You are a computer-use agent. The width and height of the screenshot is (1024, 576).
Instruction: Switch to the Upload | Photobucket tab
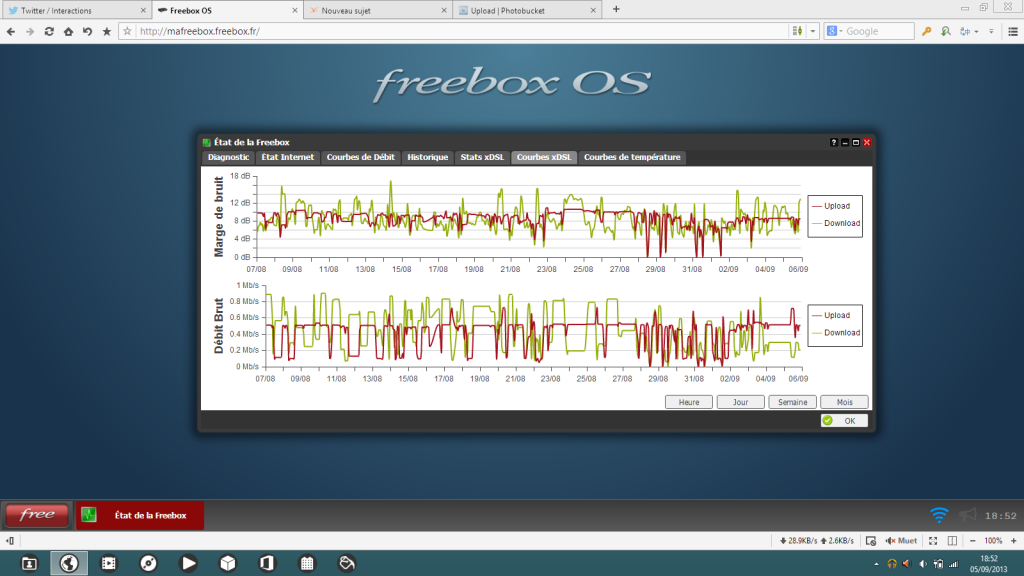tap(528, 10)
